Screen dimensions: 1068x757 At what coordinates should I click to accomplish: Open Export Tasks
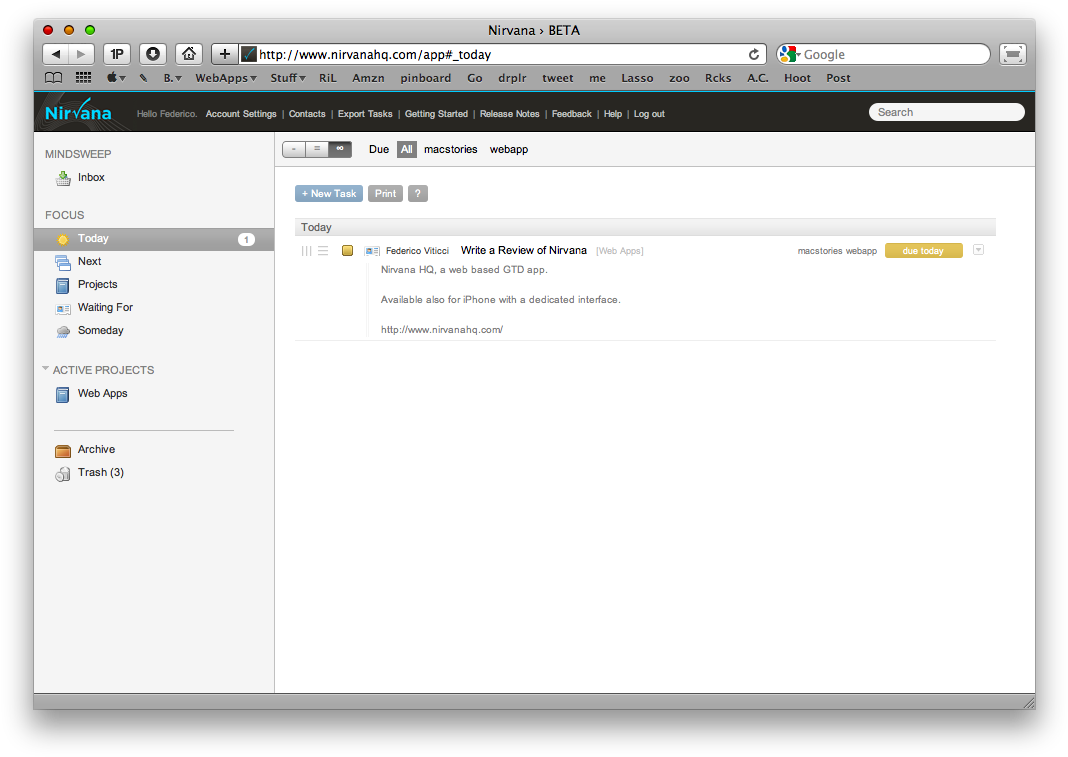click(x=365, y=114)
